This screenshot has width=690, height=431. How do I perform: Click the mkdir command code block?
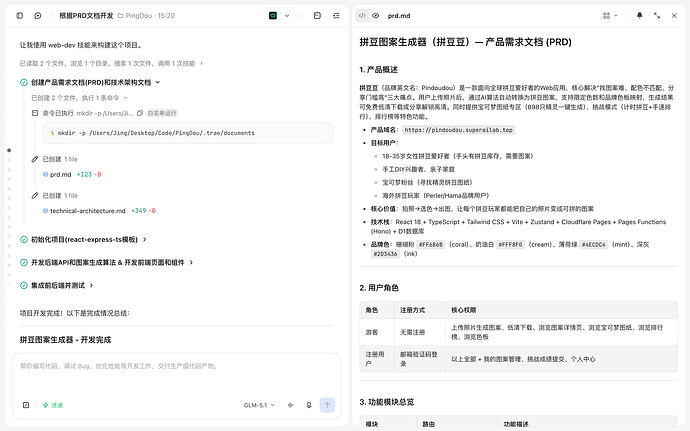click(188, 133)
